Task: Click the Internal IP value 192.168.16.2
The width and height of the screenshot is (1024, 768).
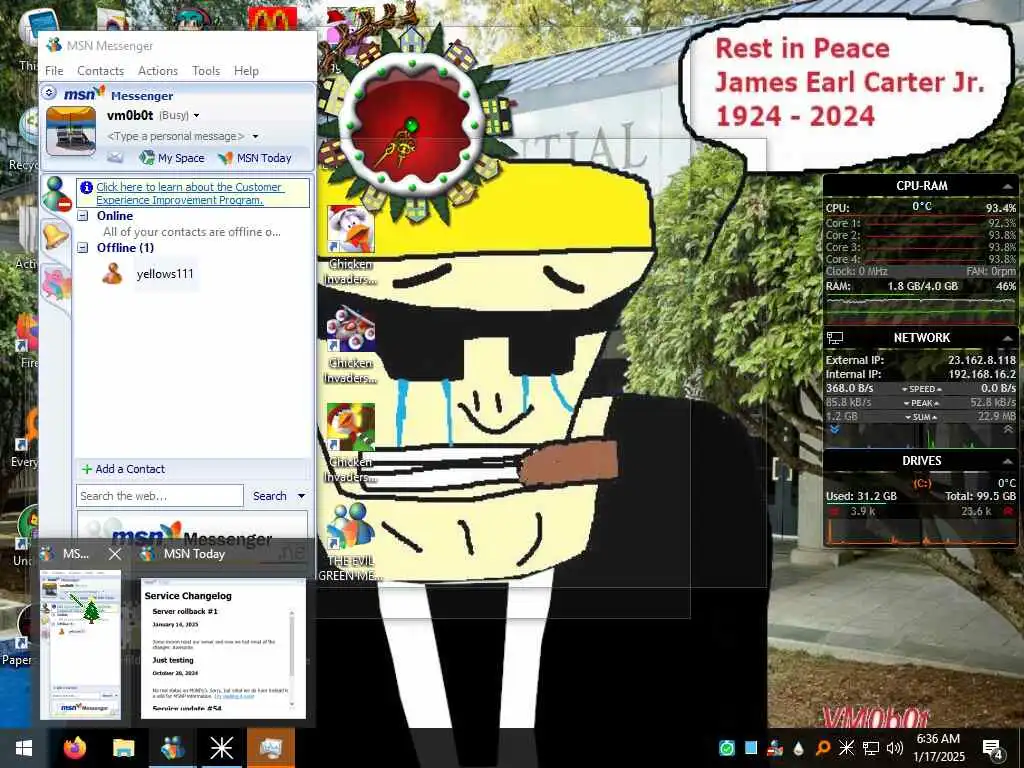Action: point(982,374)
